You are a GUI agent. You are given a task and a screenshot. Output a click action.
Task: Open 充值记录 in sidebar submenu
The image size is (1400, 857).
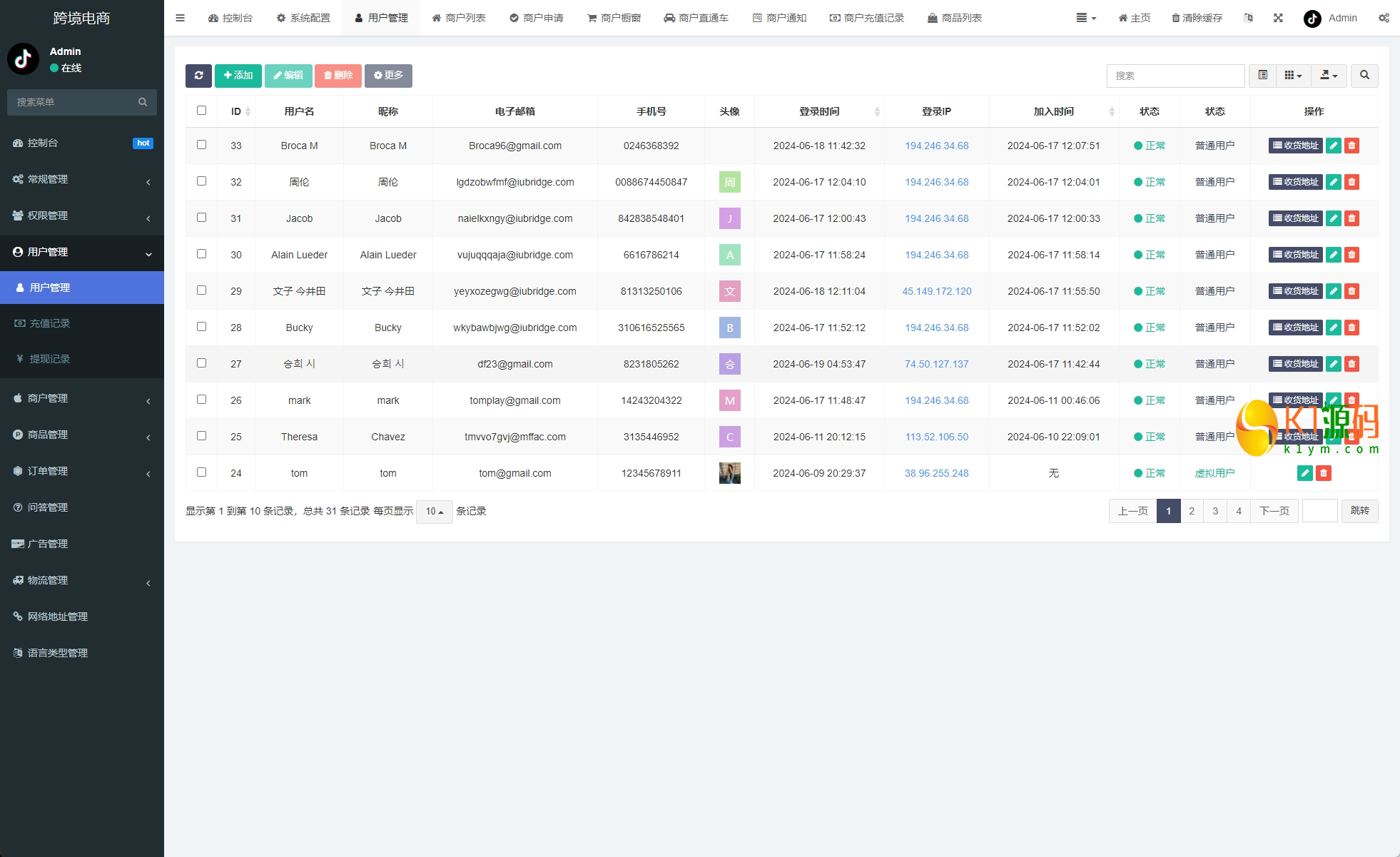click(x=50, y=323)
